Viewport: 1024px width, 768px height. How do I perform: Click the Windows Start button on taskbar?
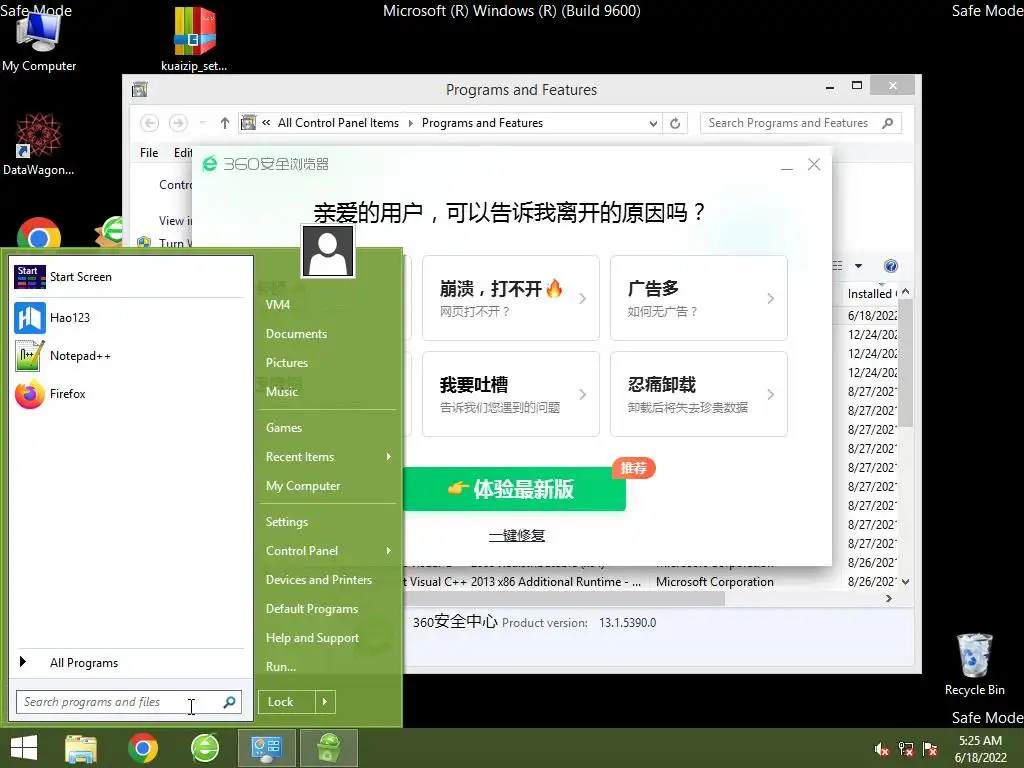click(x=24, y=748)
